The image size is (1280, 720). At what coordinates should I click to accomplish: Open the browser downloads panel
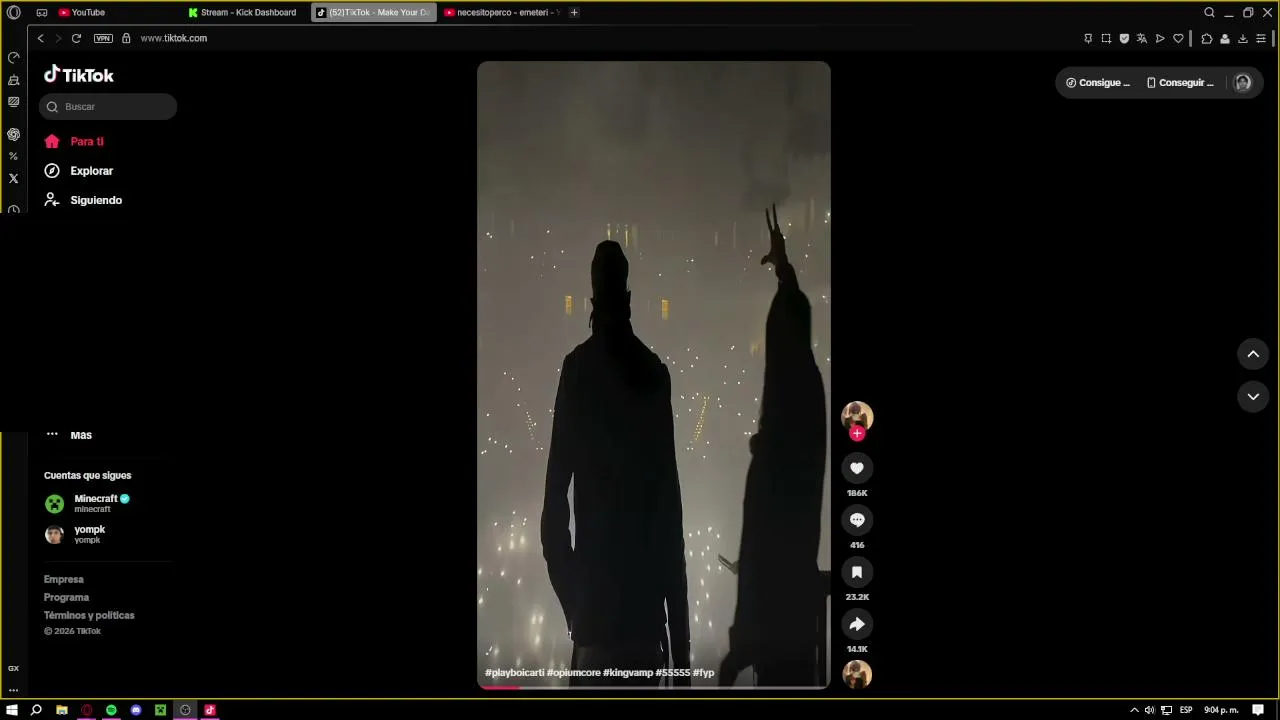[x=1243, y=38]
